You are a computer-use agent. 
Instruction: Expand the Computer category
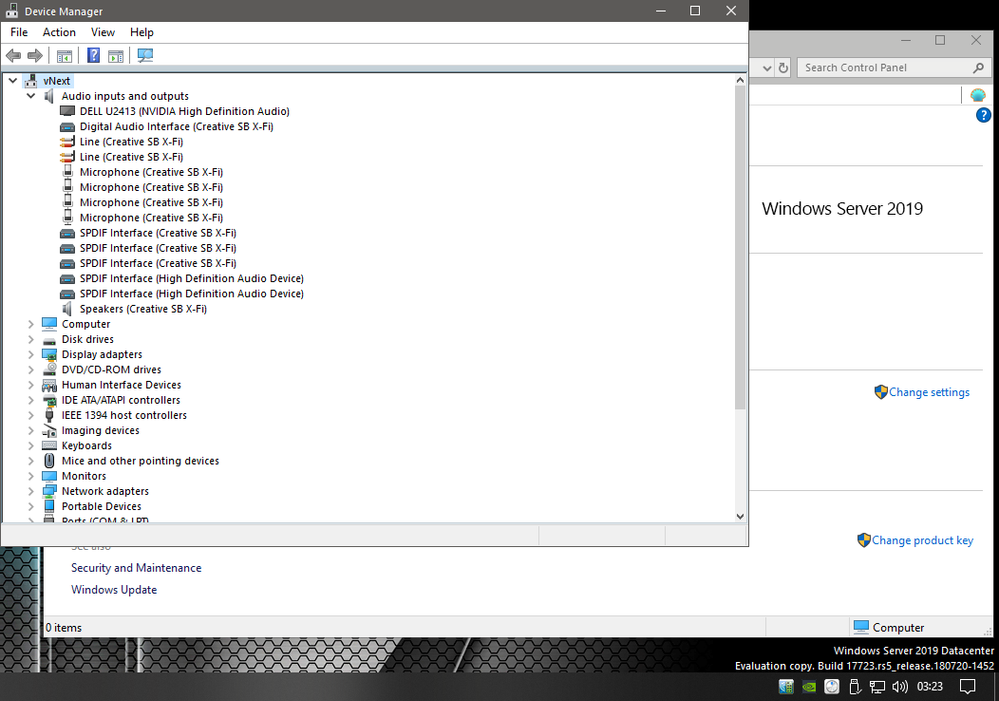click(31, 324)
